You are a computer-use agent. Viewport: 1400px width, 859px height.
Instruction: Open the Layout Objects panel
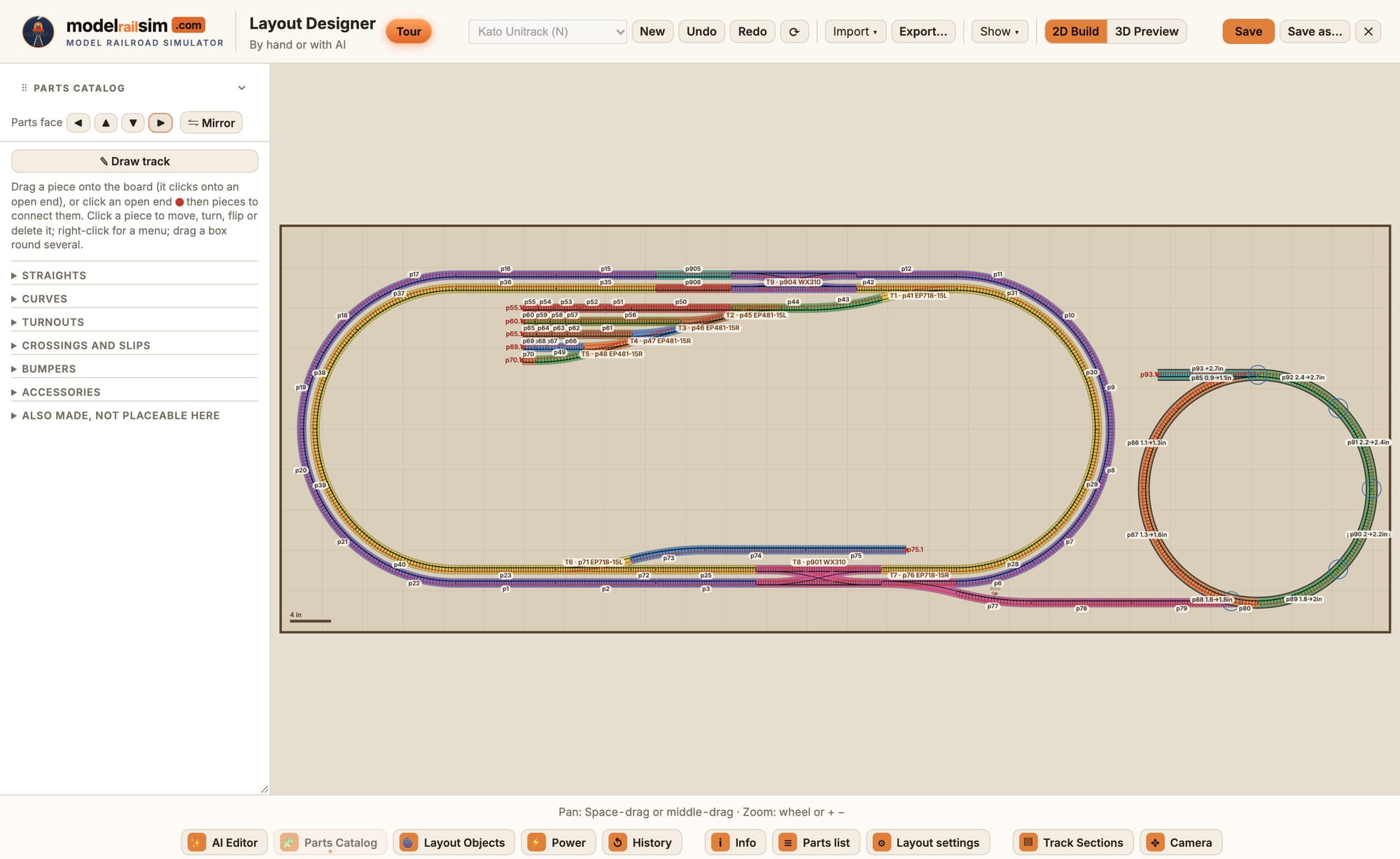point(454,842)
